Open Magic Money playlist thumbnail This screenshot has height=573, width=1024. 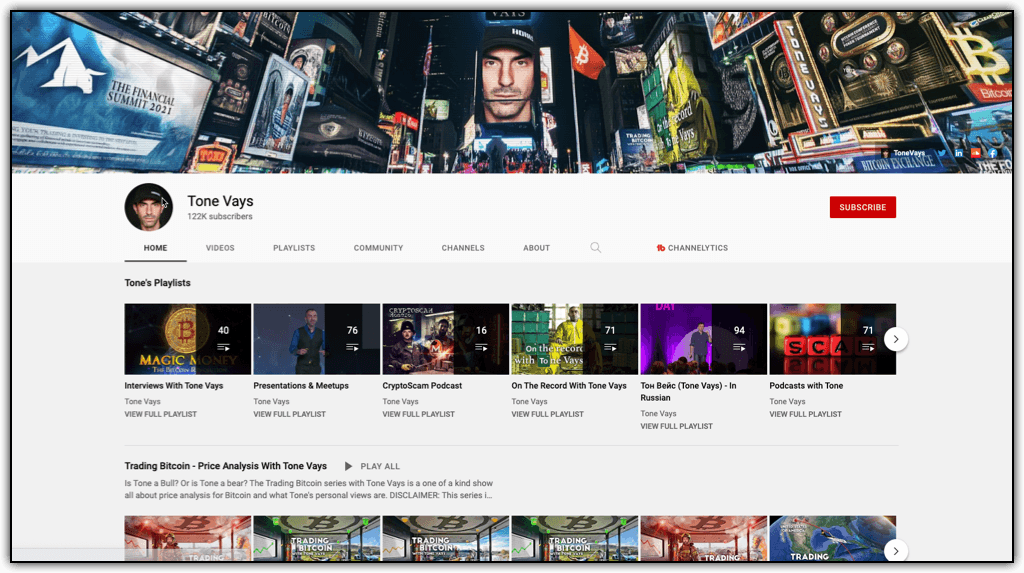click(x=187, y=339)
